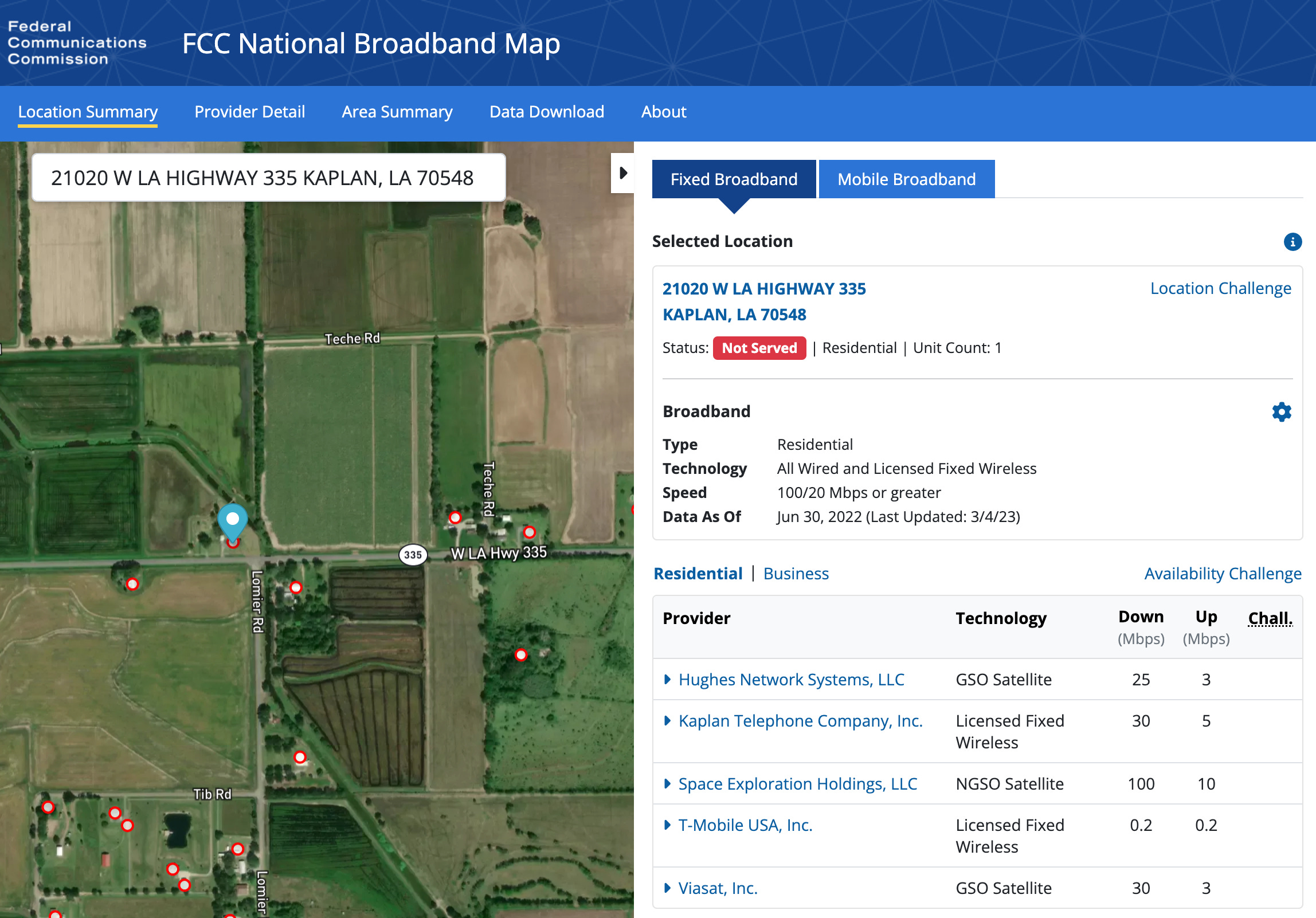Click the Not Served status badge

(x=759, y=348)
